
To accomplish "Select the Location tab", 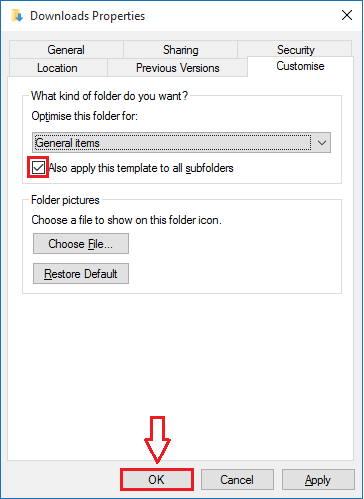I will (x=57, y=68).
